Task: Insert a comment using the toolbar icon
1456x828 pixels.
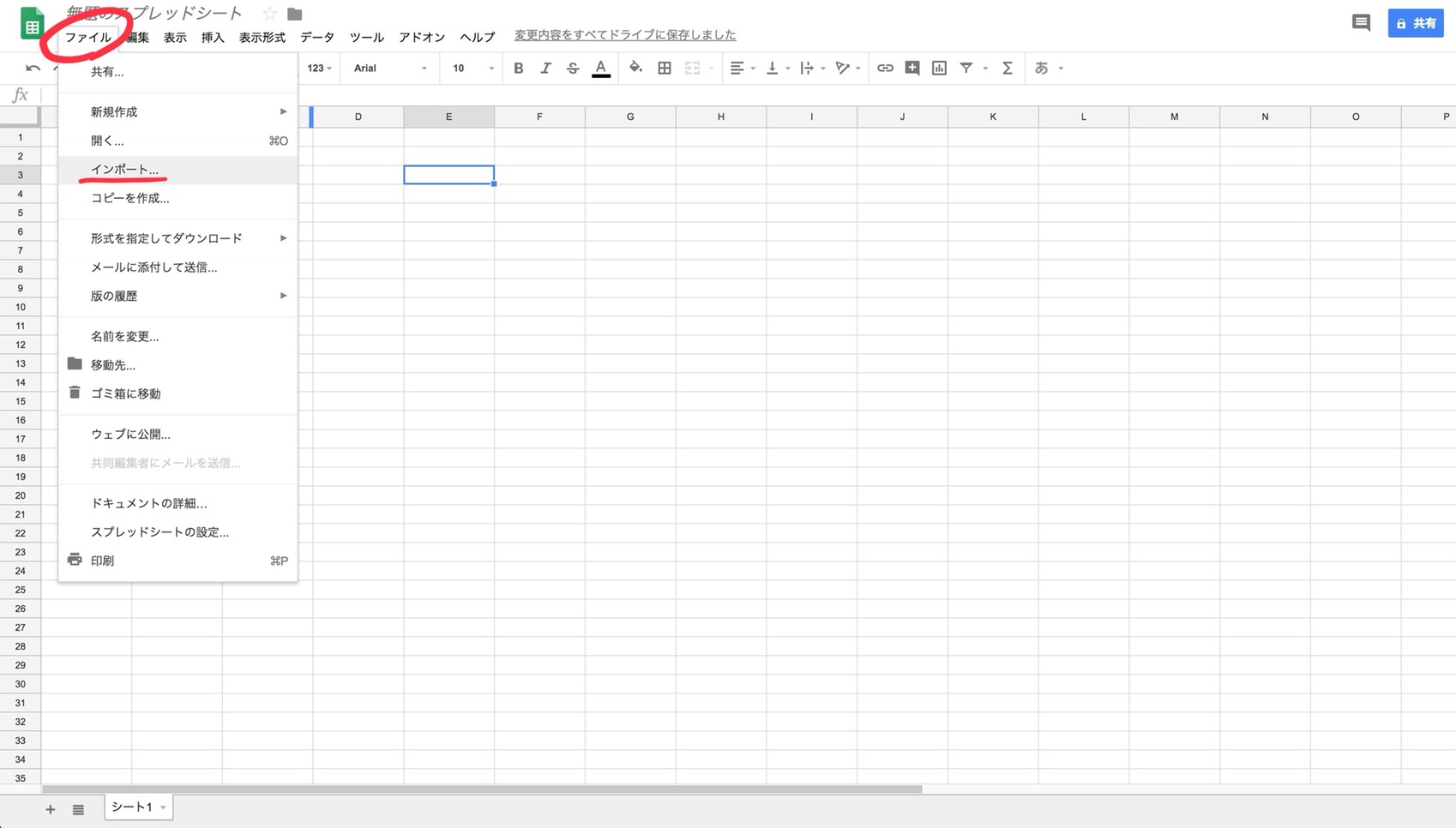Action: (x=912, y=68)
